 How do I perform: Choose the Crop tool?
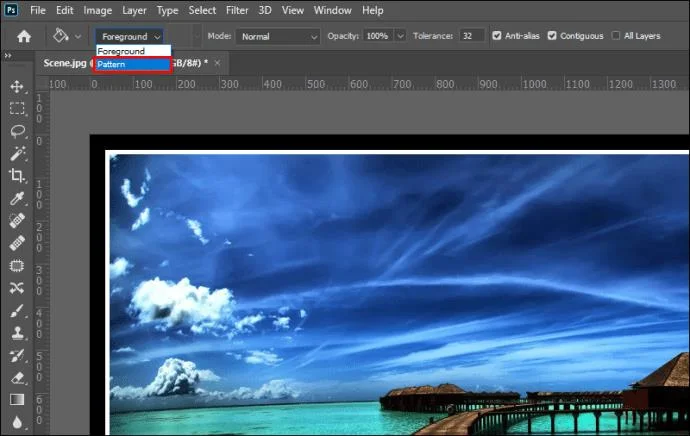17,176
